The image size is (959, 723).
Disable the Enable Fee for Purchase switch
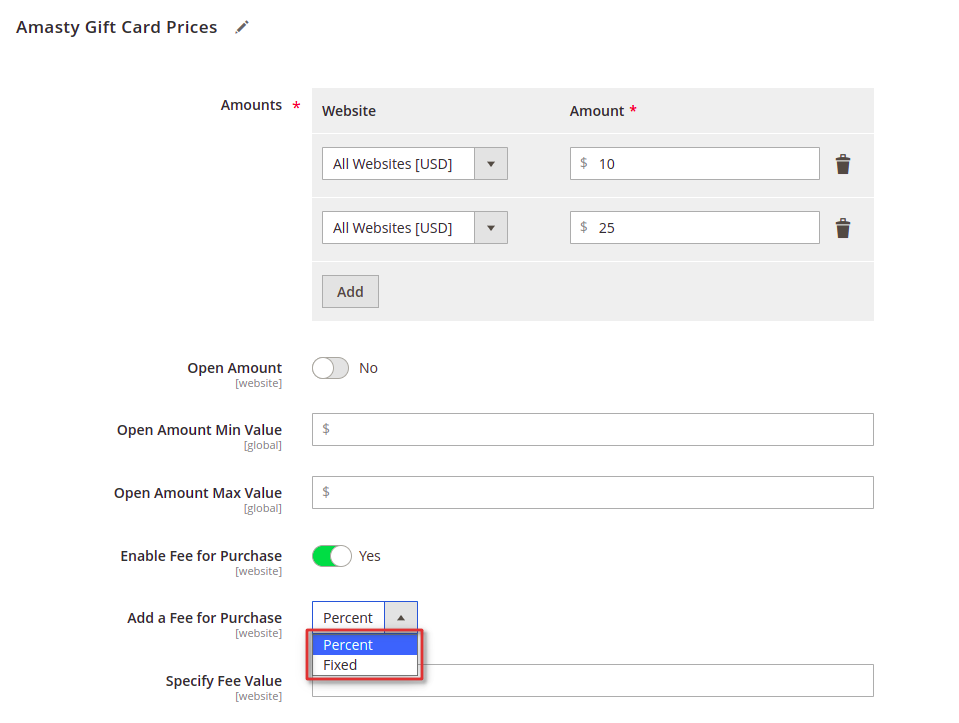331,556
